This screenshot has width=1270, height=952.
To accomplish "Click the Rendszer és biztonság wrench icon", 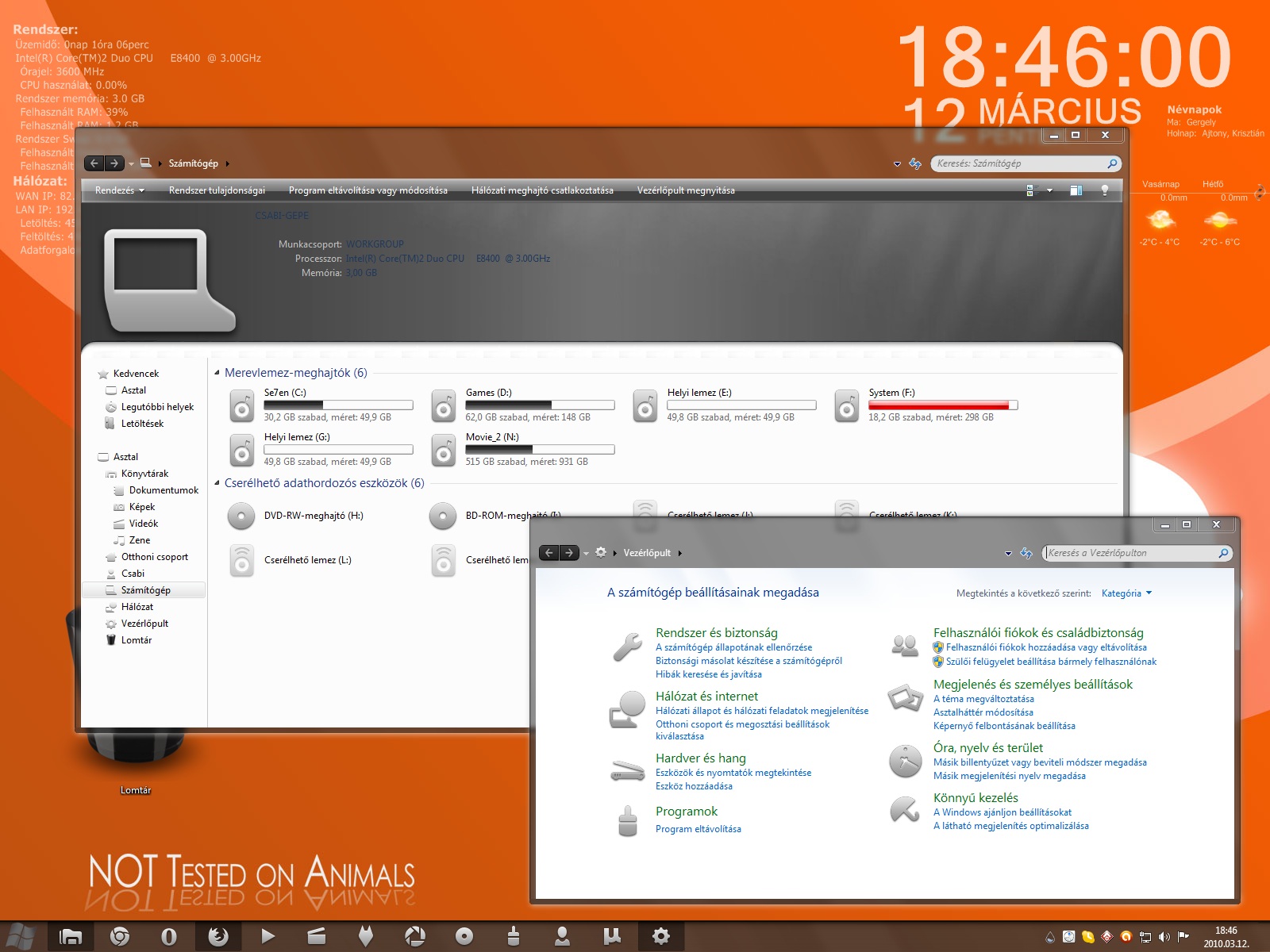I will (x=628, y=647).
